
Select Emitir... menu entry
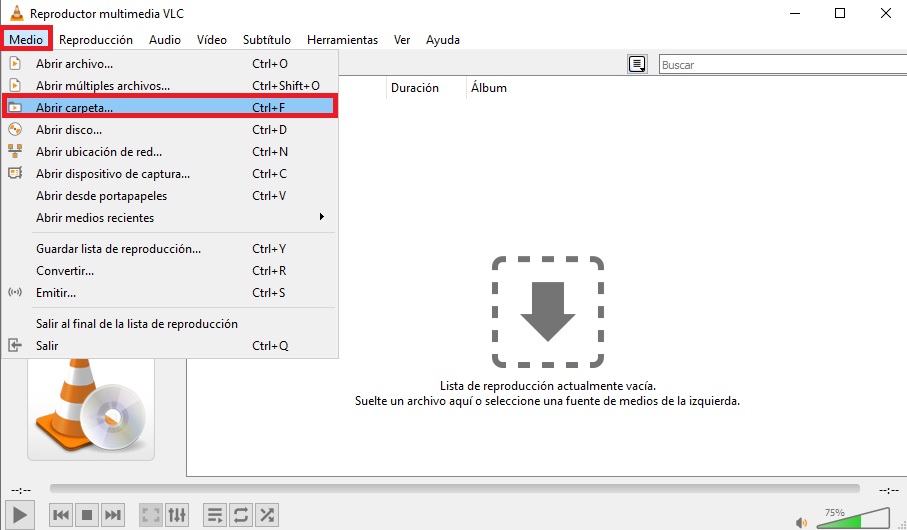(169, 293)
